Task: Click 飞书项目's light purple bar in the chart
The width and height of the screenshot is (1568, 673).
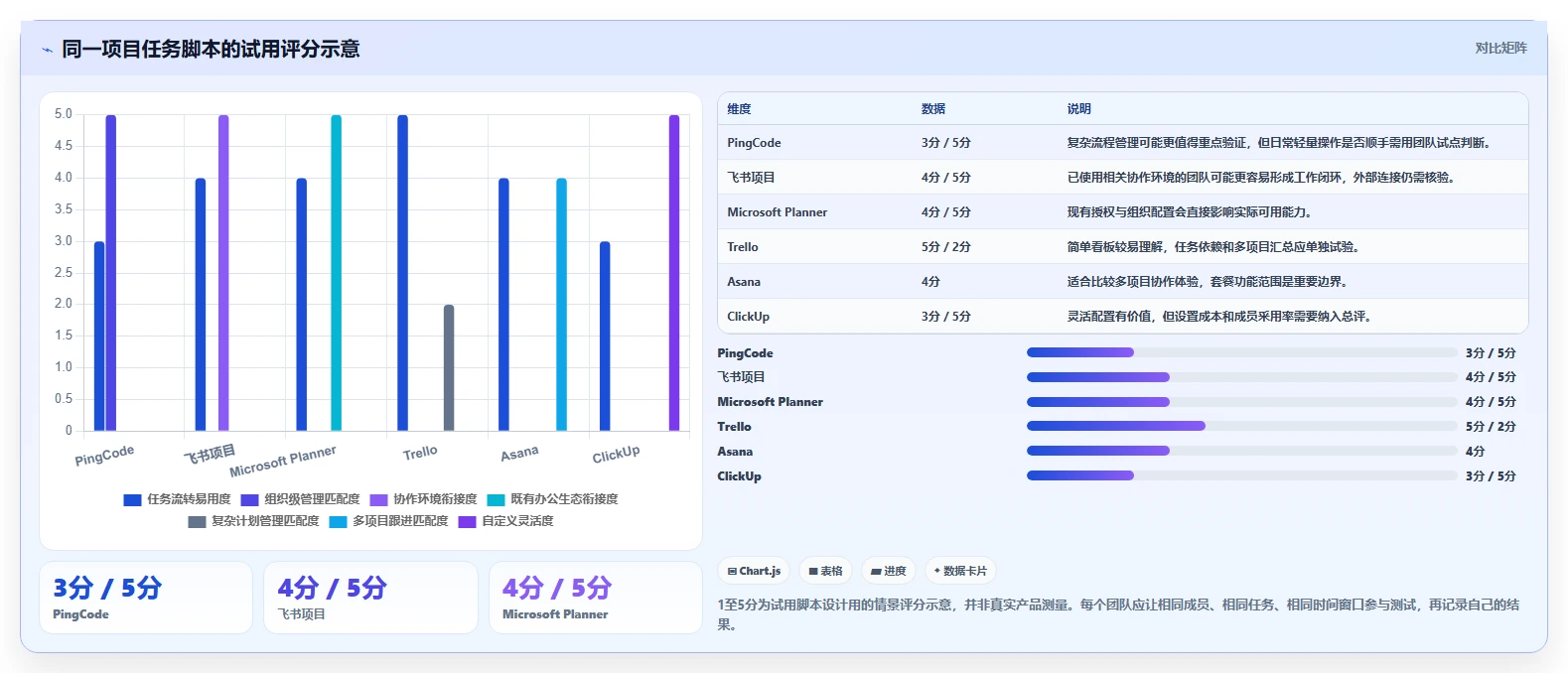Action: click(x=223, y=273)
